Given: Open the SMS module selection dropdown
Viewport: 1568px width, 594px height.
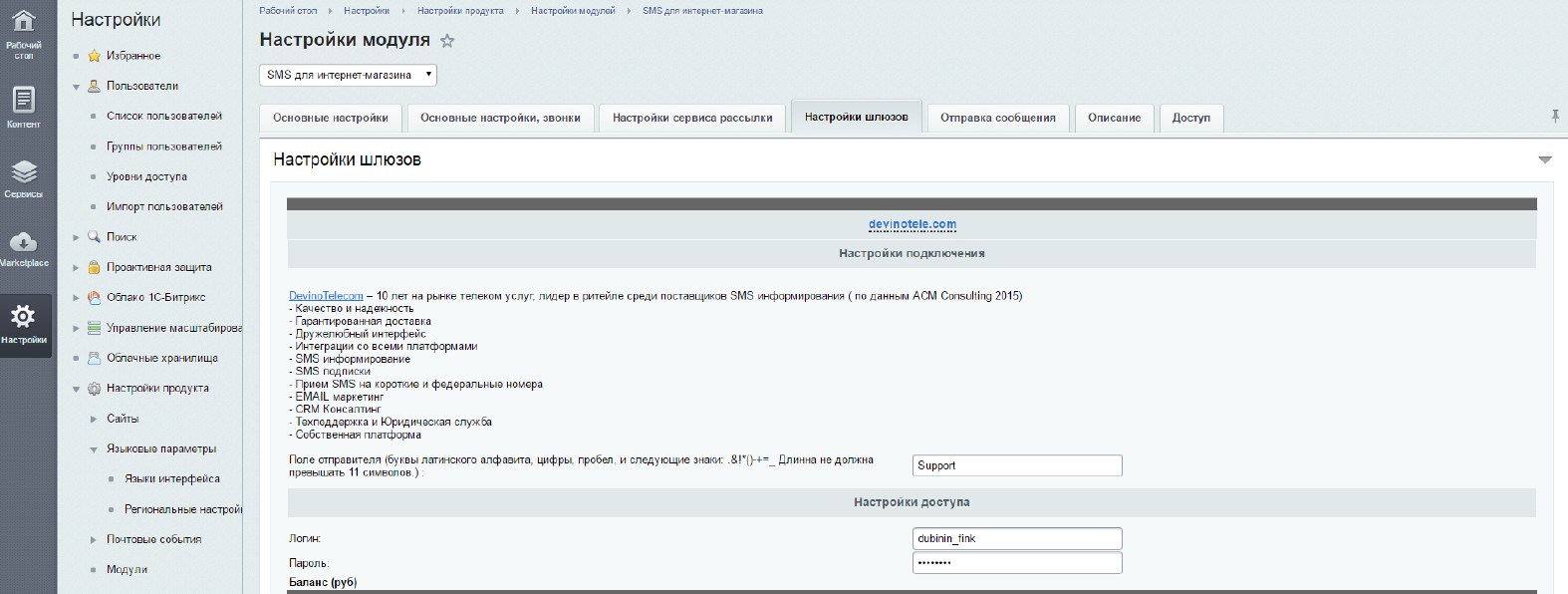Looking at the screenshot, I should pos(348,75).
